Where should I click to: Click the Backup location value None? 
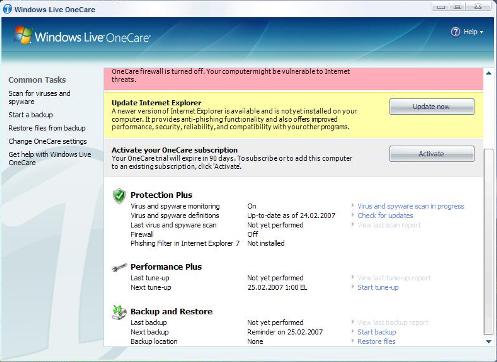[255, 341]
